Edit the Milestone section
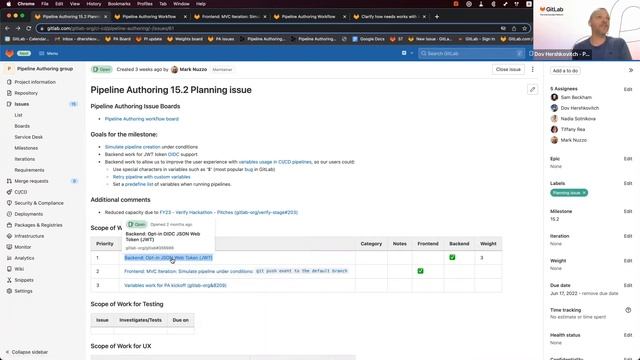Viewport: 640px width, 360px height. click(x=628, y=211)
